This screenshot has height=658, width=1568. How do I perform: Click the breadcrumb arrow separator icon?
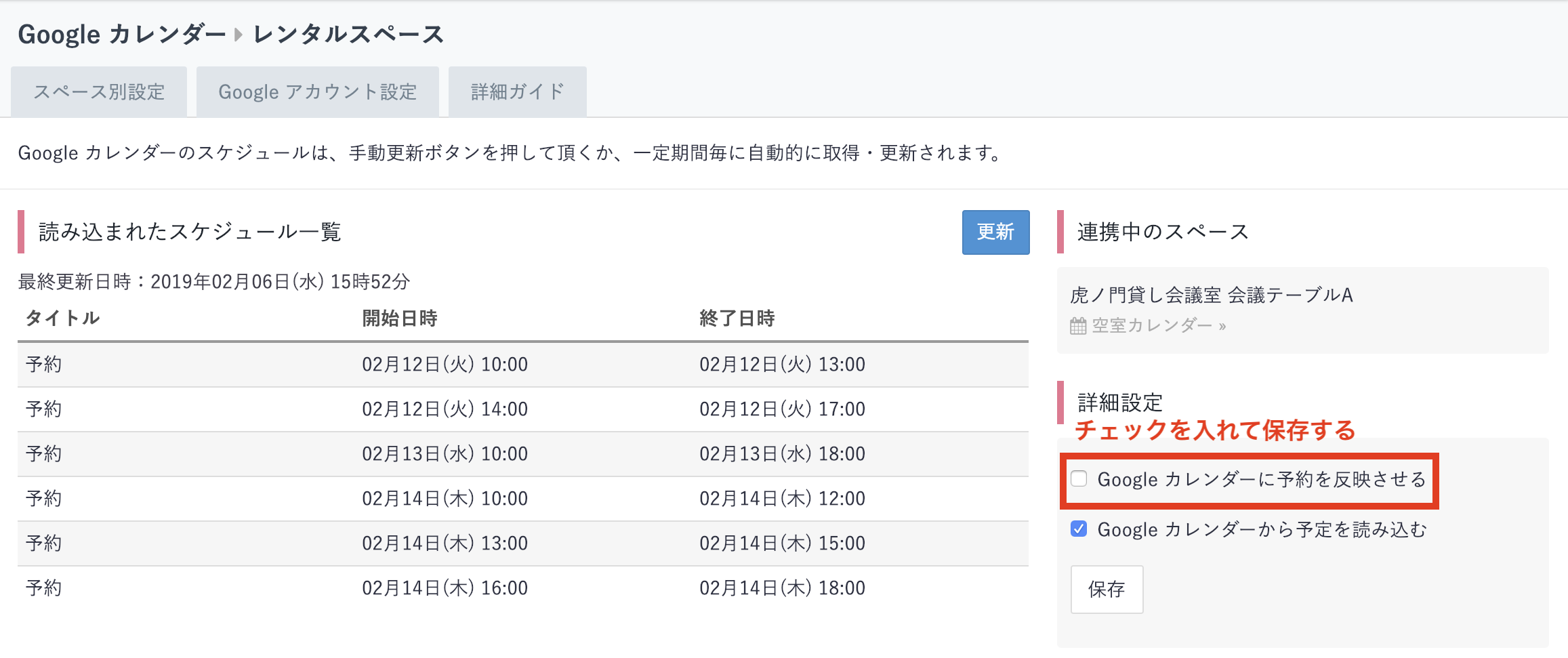239,35
